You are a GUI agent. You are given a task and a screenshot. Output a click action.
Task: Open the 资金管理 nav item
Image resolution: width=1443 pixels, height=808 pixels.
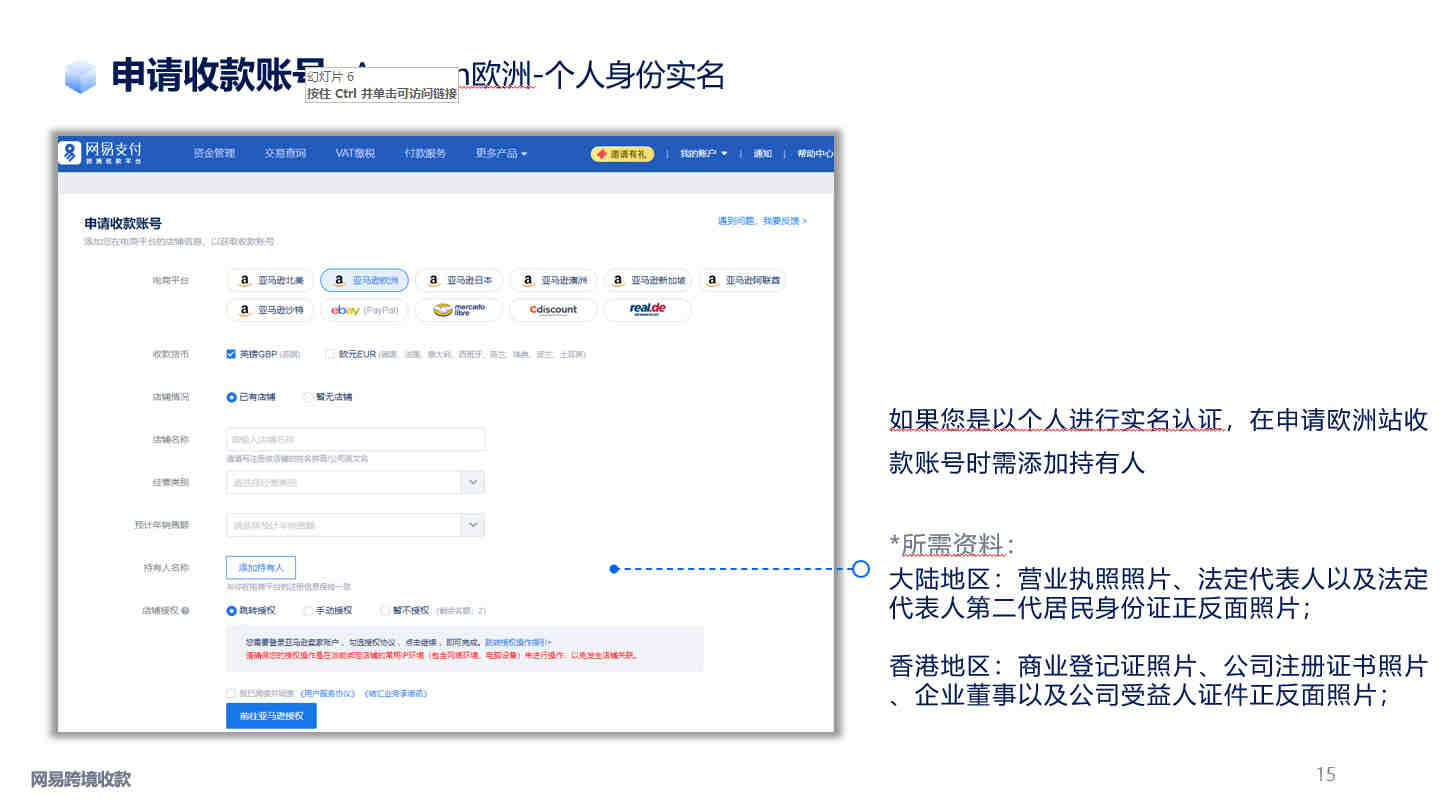pos(214,153)
